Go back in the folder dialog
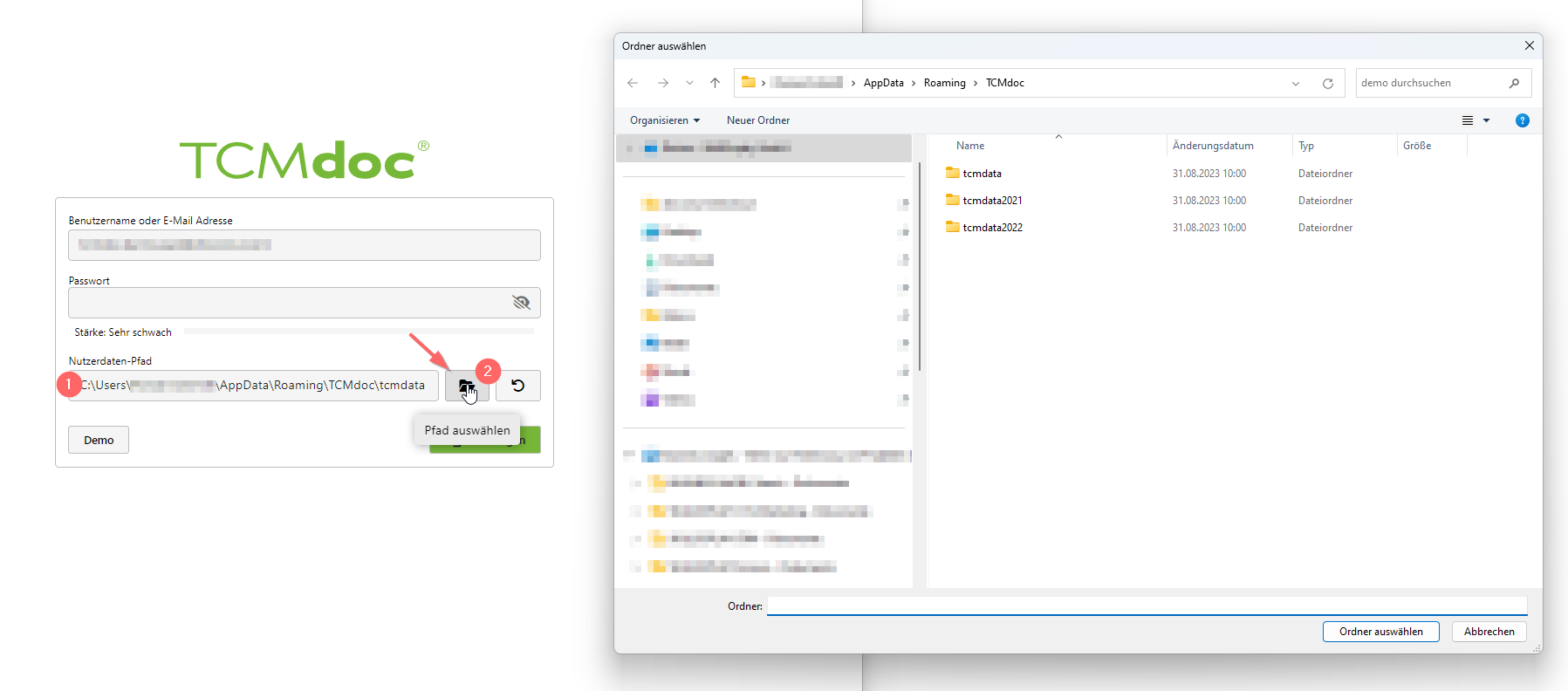 click(633, 83)
